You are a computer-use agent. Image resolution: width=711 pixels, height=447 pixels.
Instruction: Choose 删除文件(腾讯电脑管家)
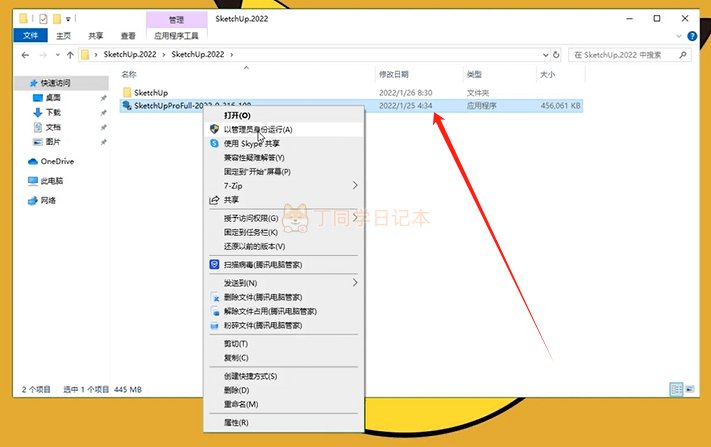point(284,297)
